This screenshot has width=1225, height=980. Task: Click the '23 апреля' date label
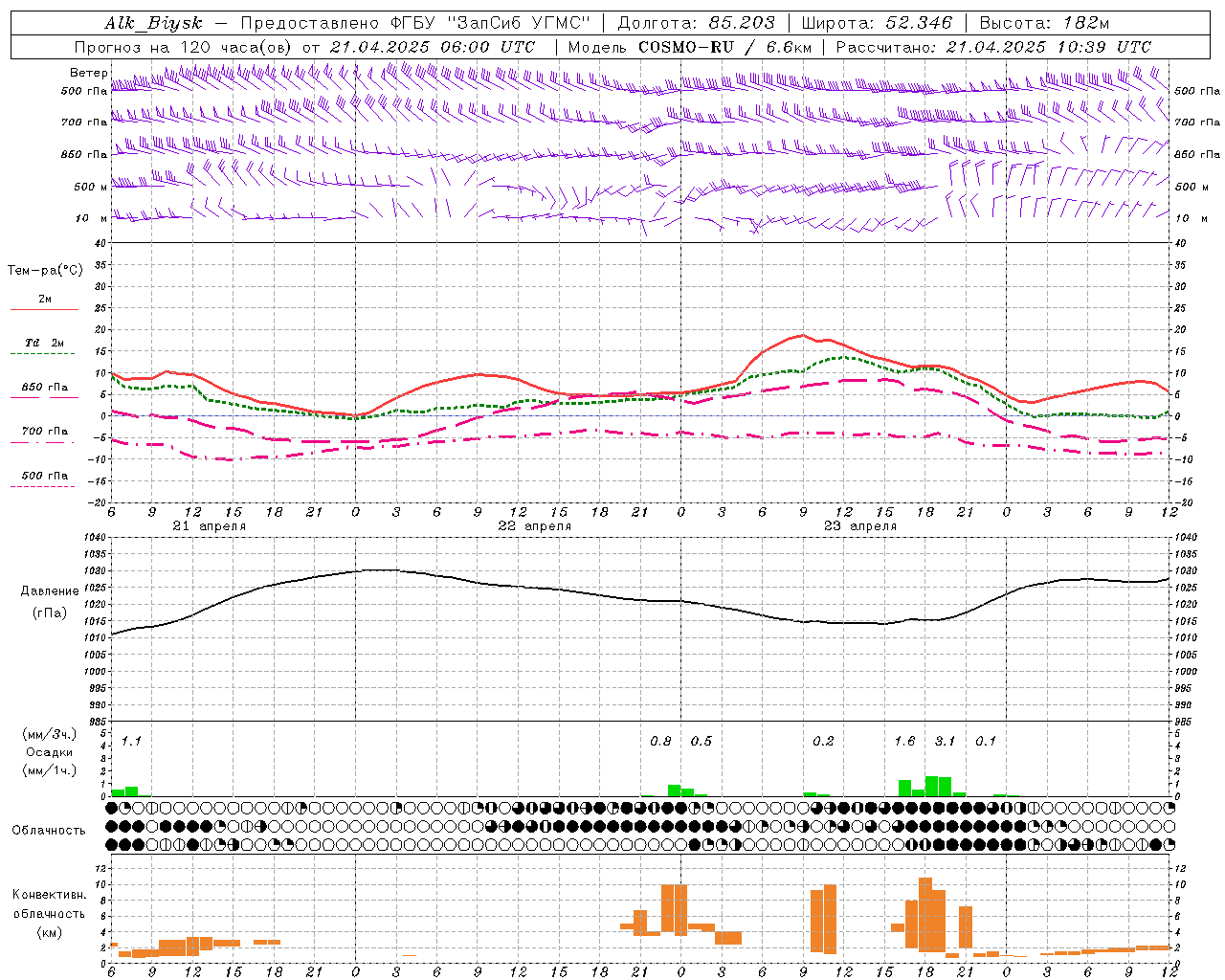pos(860,526)
